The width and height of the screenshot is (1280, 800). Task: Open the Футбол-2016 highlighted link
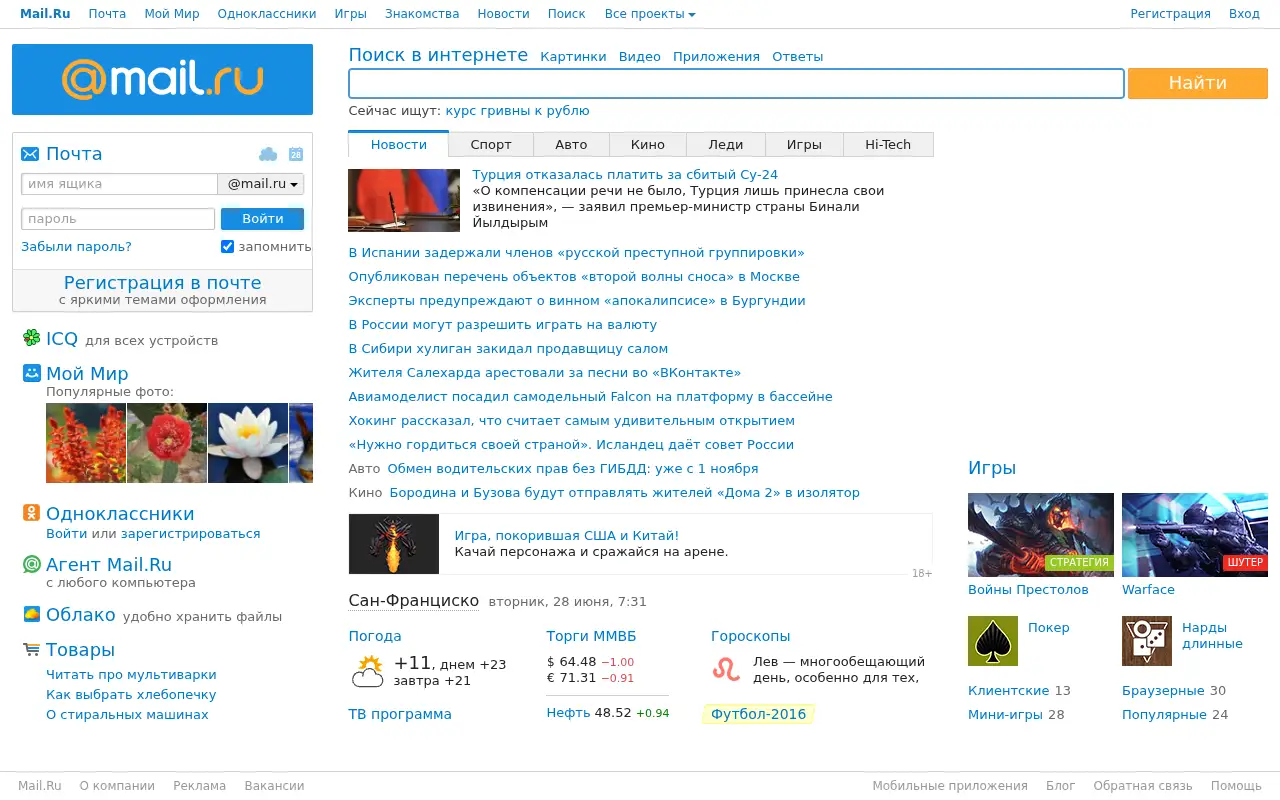click(758, 714)
